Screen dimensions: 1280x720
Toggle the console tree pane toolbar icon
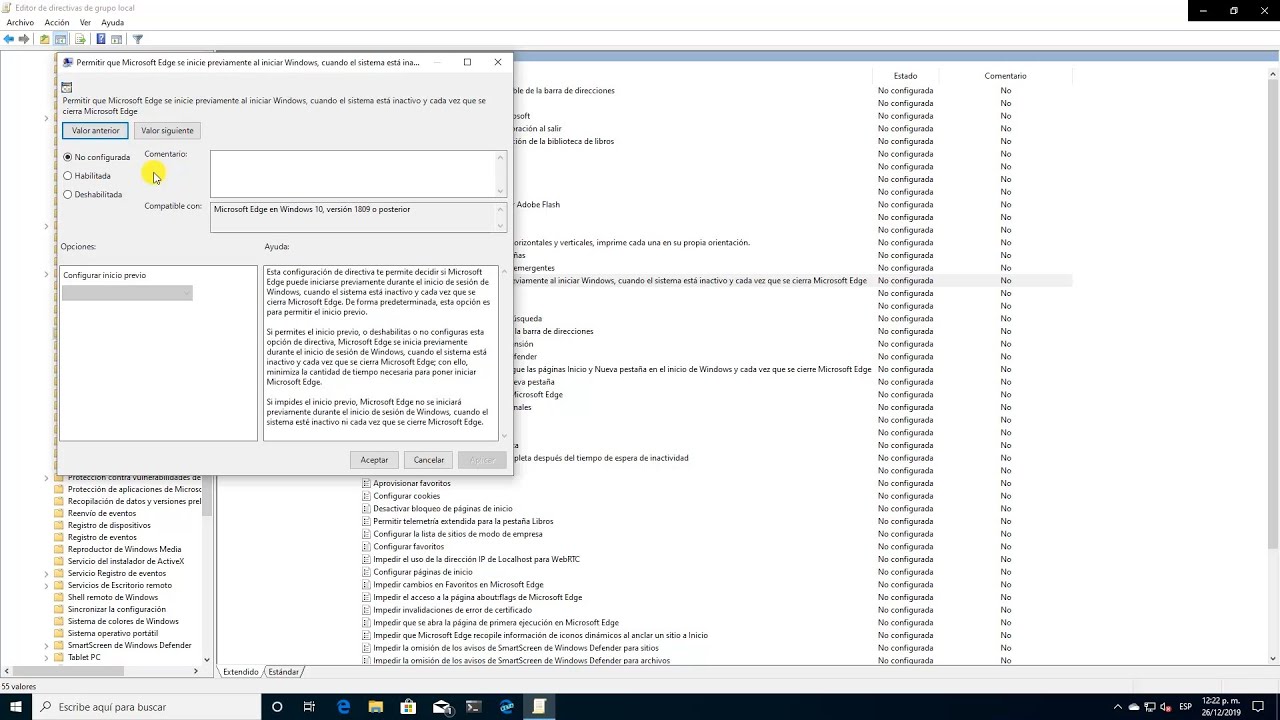tap(61, 39)
